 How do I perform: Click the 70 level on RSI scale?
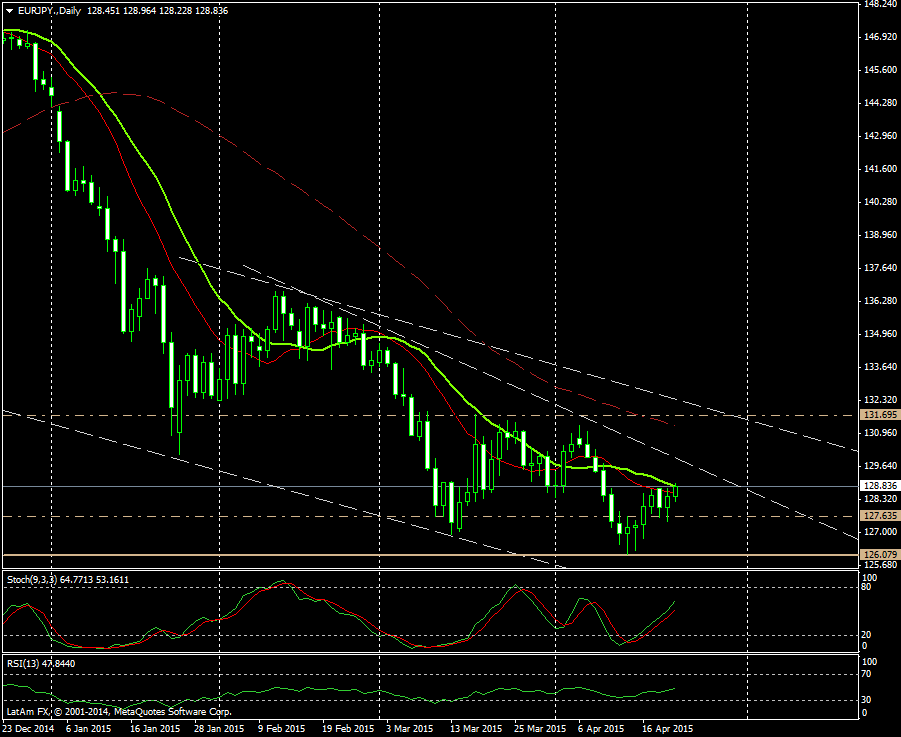pos(868,675)
